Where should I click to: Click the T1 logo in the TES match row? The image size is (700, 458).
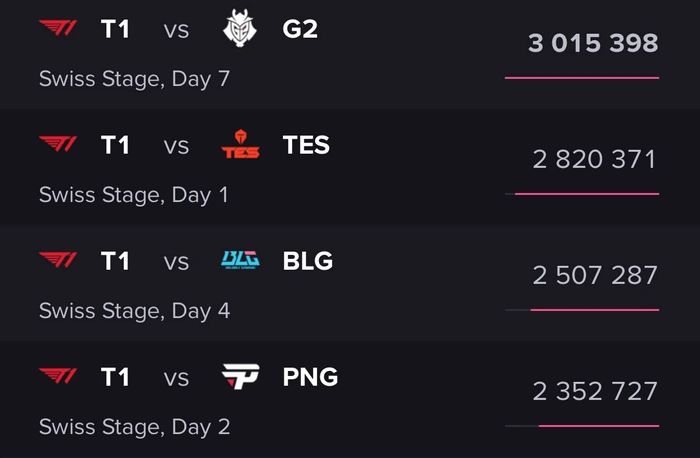tap(58, 145)
